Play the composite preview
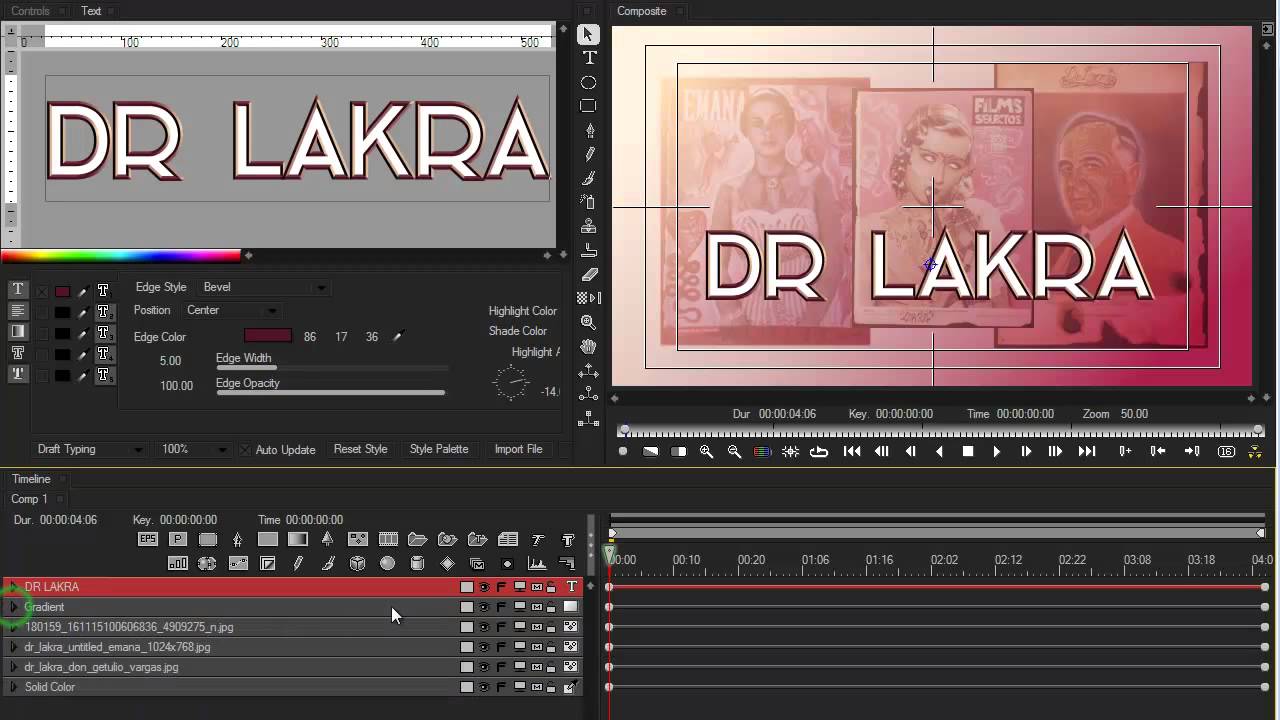1280x720 pixels. click(996, 452)
